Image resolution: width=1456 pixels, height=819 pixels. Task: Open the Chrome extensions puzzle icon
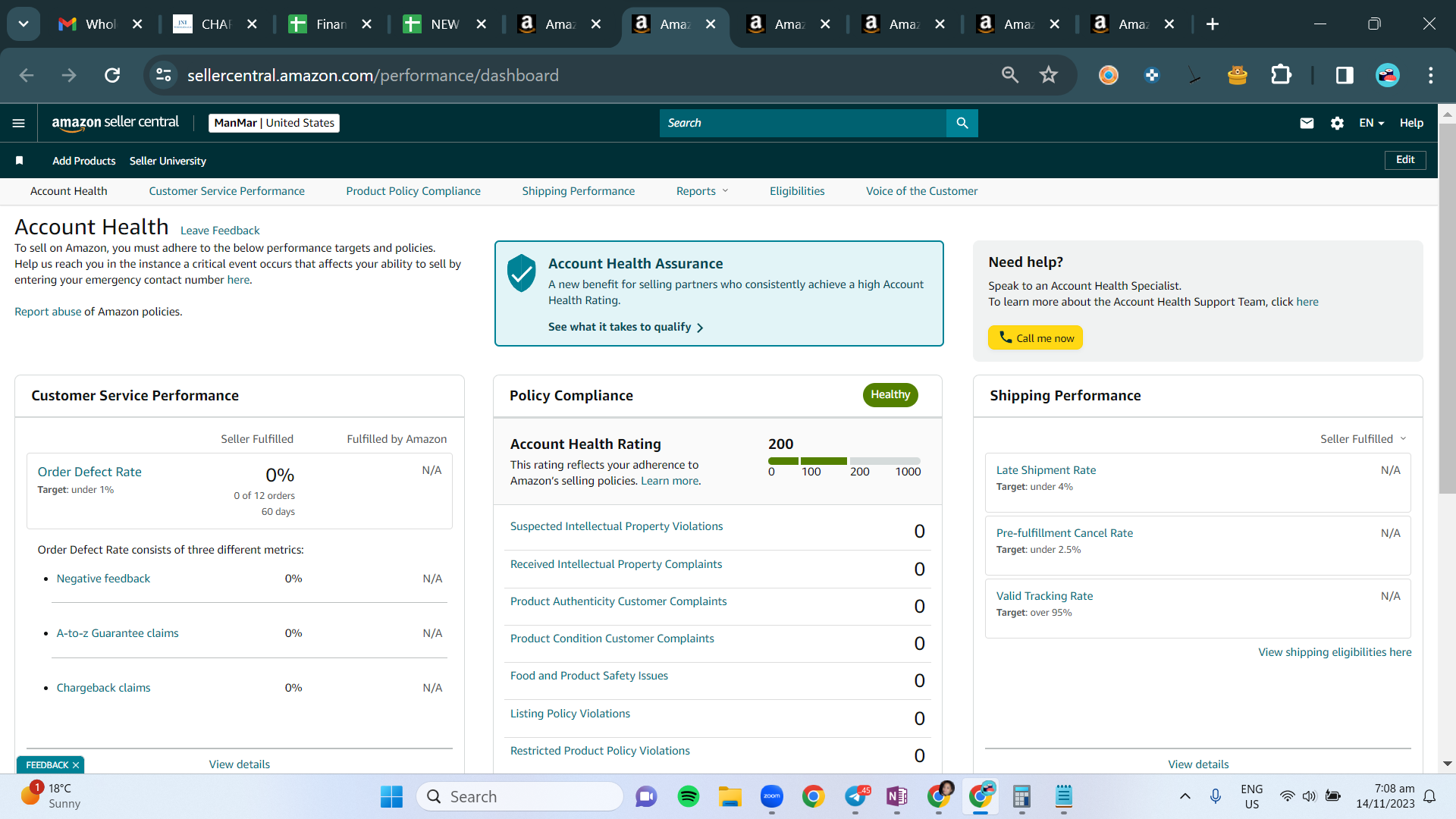[1281, 75]
